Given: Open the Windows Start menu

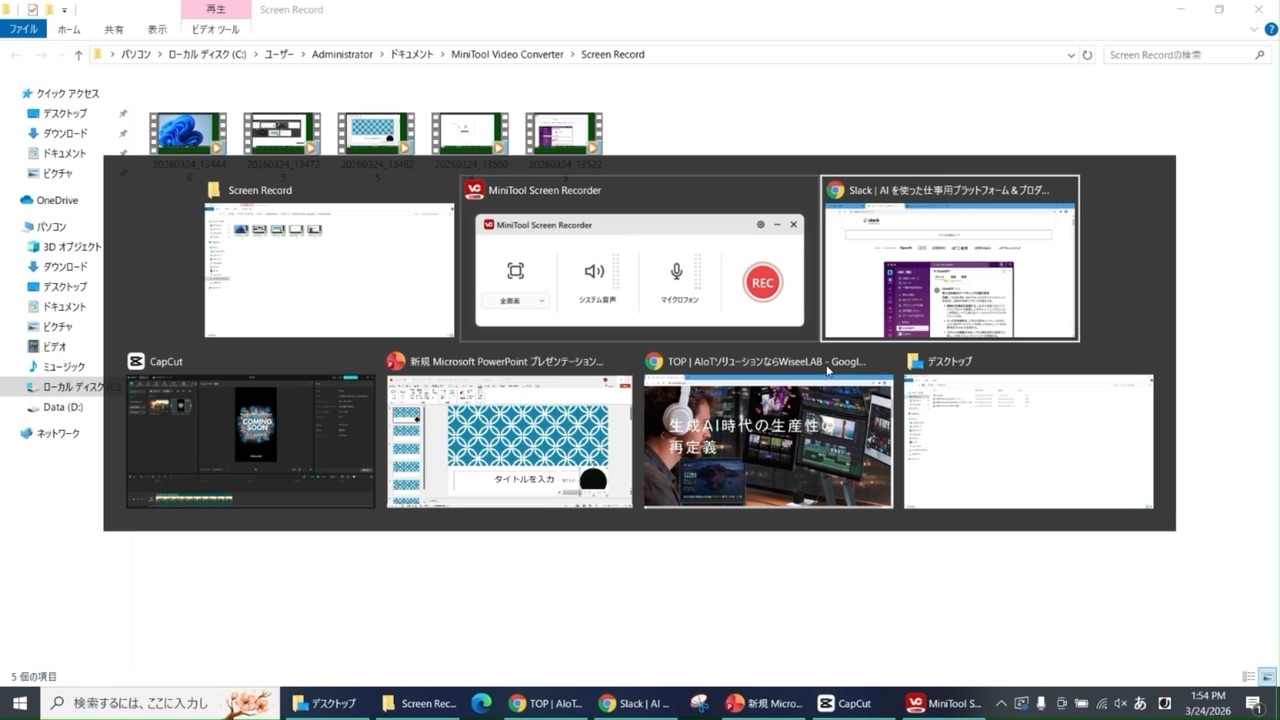Looking at the screenshot, I should tap(19, 703).
